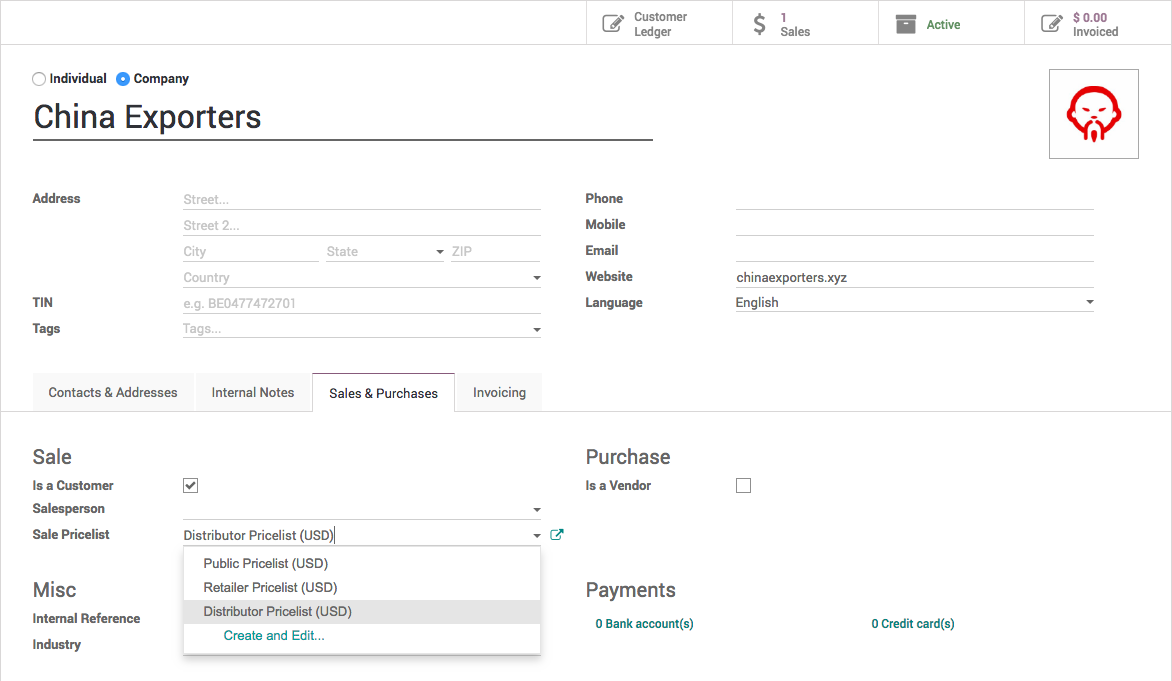Screen dimensions: 1172x681
Task: Choose Retailer Pricelist (USD) option
Action: pos(270,588)
